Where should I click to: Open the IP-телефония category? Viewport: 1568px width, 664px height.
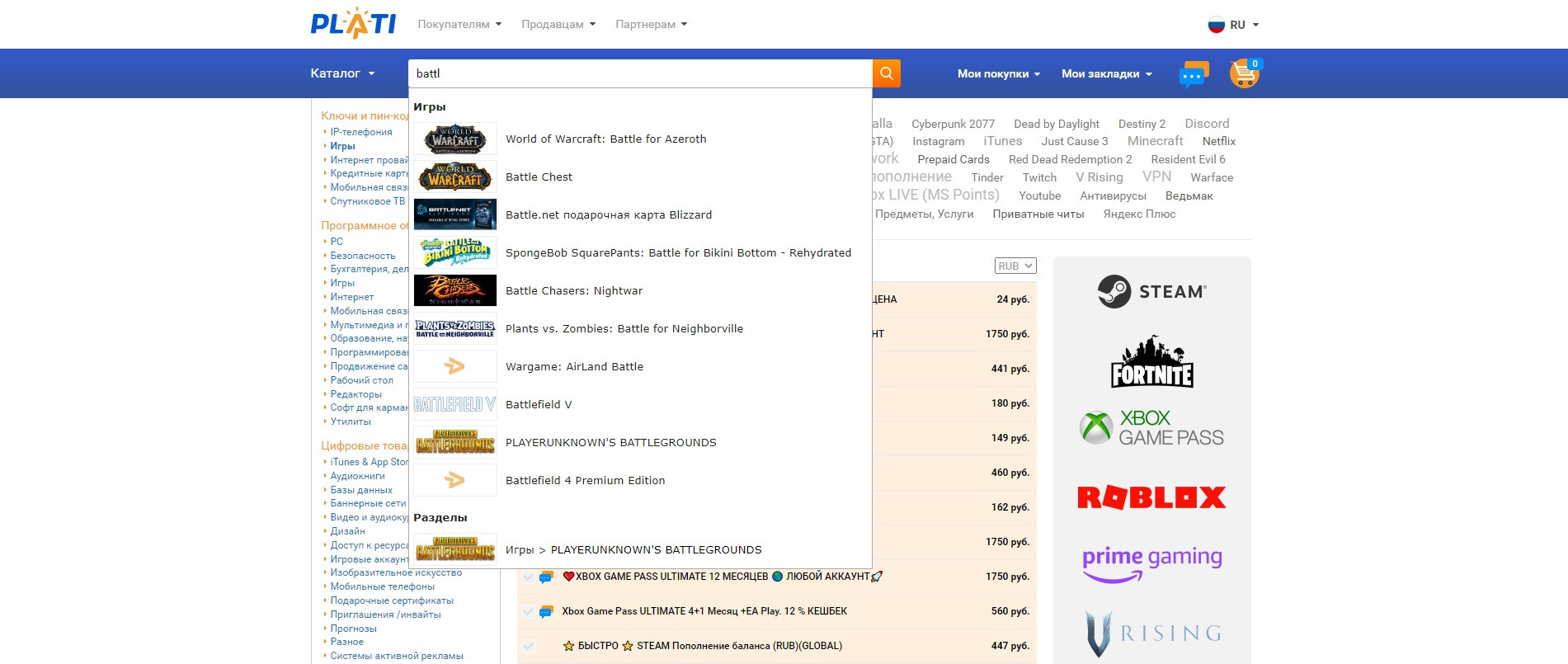pyautogui.click(x=361, y=132)
